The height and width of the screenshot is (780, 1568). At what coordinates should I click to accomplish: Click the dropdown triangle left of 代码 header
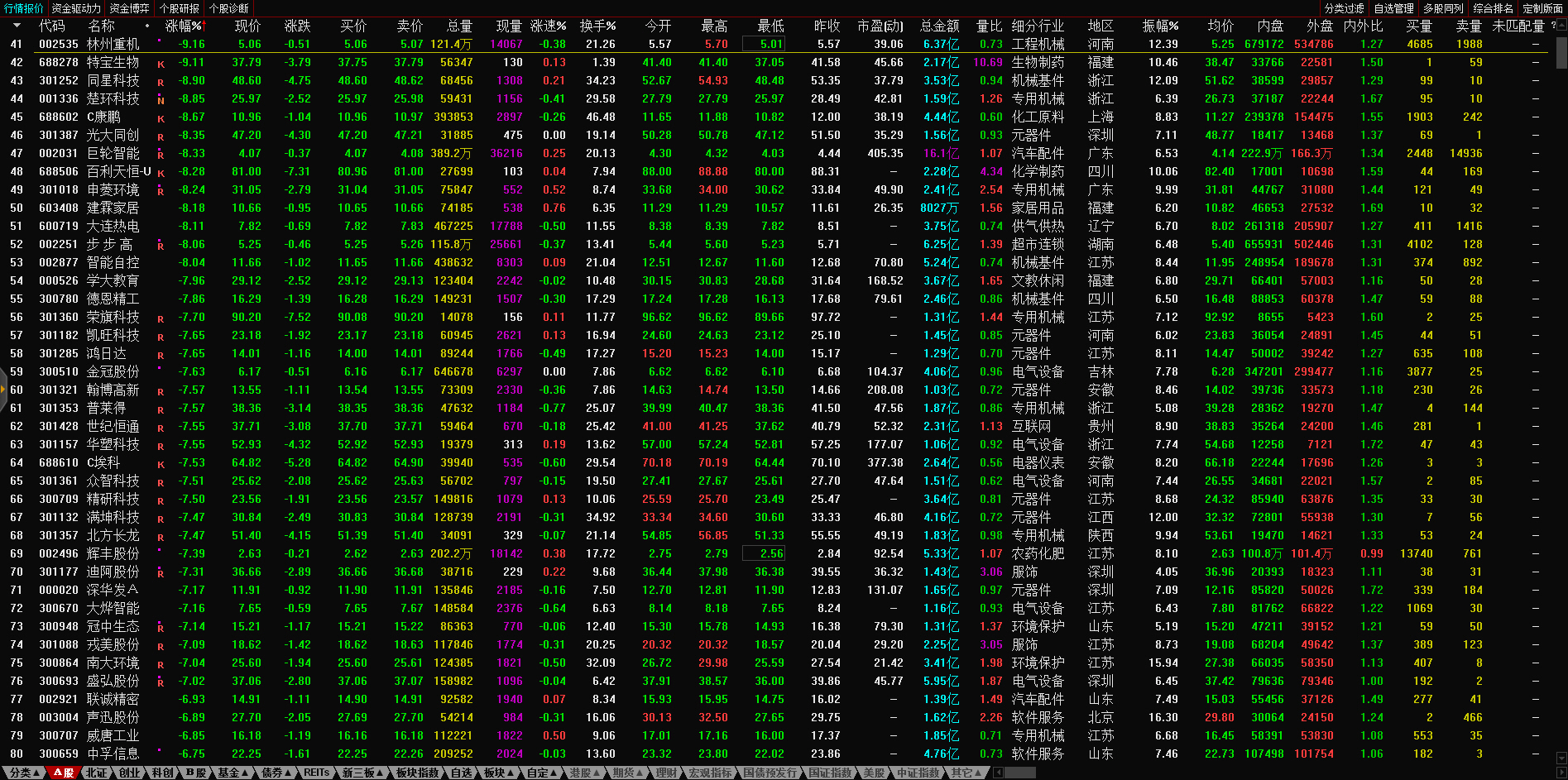[17, 26]
